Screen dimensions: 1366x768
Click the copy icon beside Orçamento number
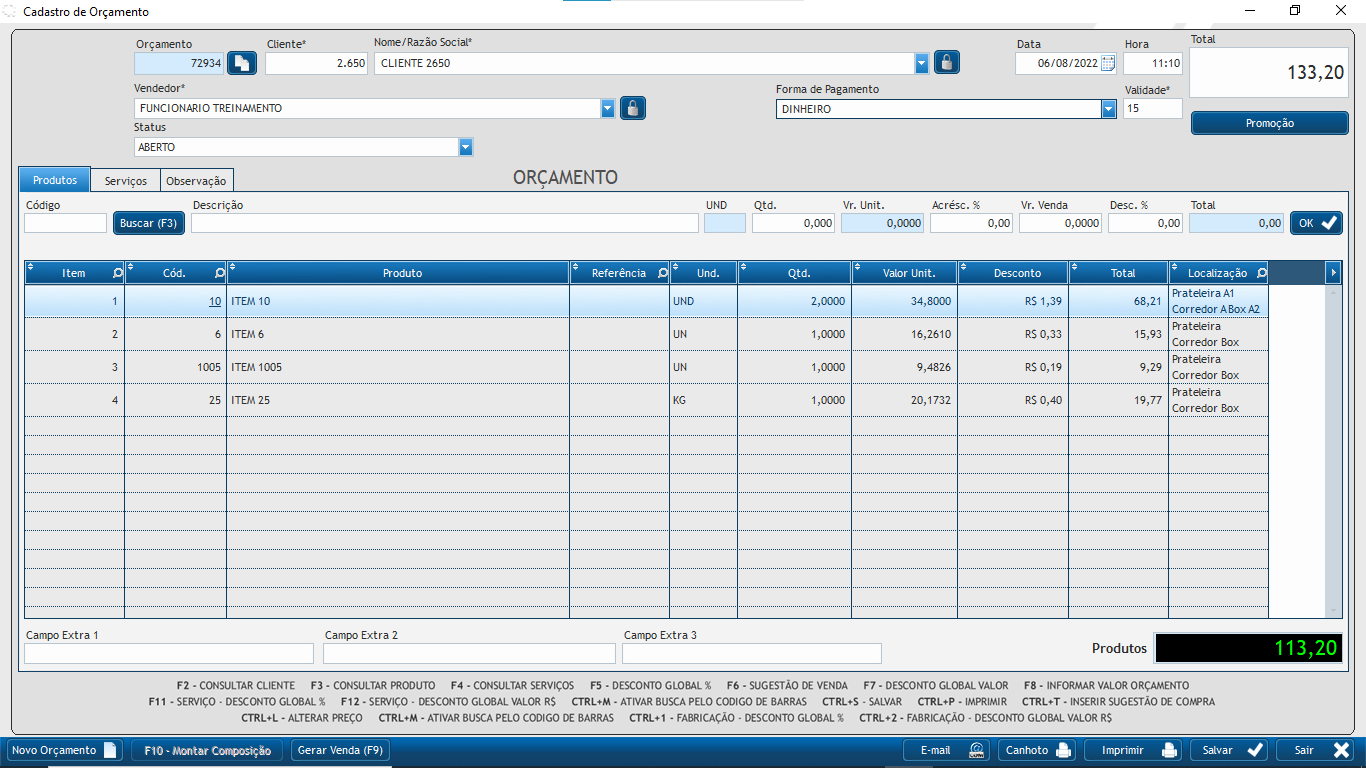(242, 63)
